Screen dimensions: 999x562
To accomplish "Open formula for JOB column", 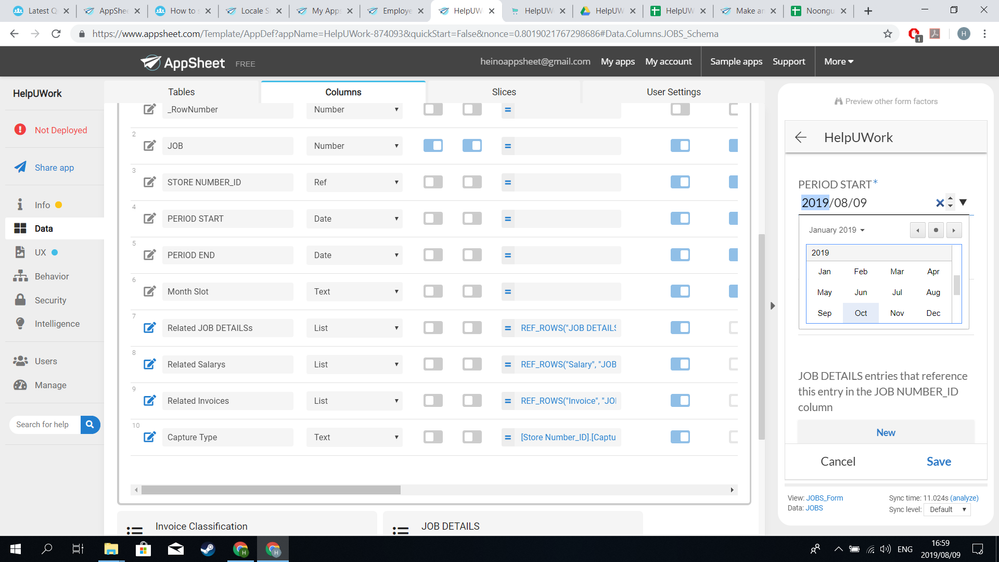I will [508, 146].
